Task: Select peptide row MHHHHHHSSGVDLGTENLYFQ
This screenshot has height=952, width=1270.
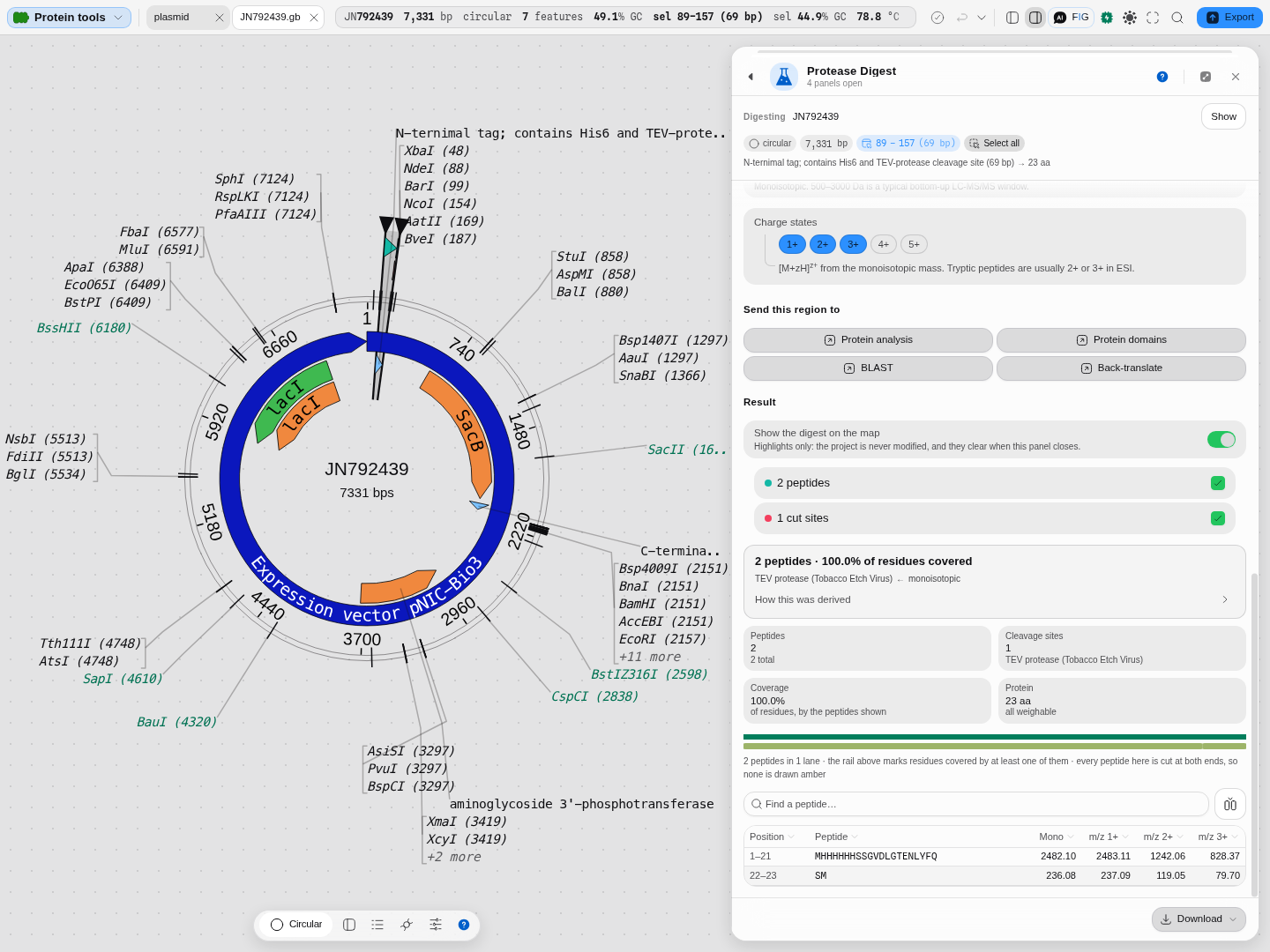Action: pos(995,856)
